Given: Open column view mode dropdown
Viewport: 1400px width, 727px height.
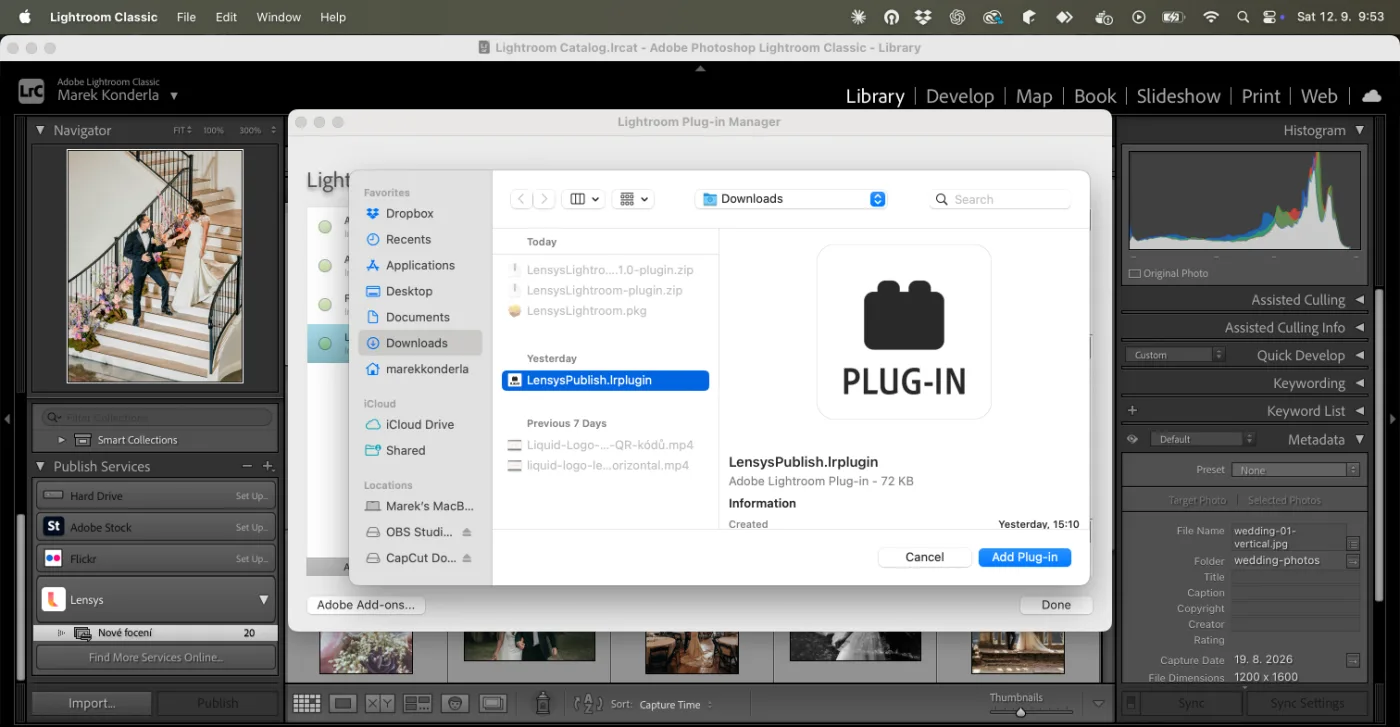Looking at the screenshot, I should point(584,199).
